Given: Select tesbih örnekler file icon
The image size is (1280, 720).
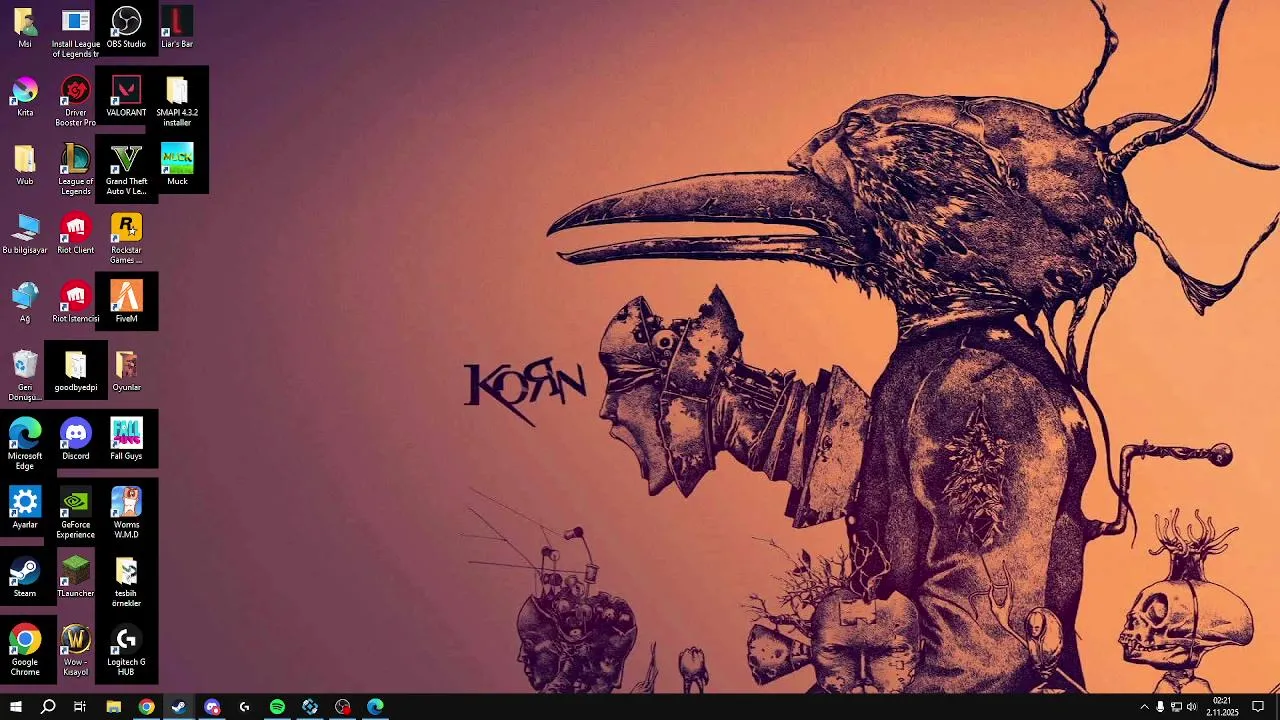Looking at the screenshot, I should (x=126, y=583).
